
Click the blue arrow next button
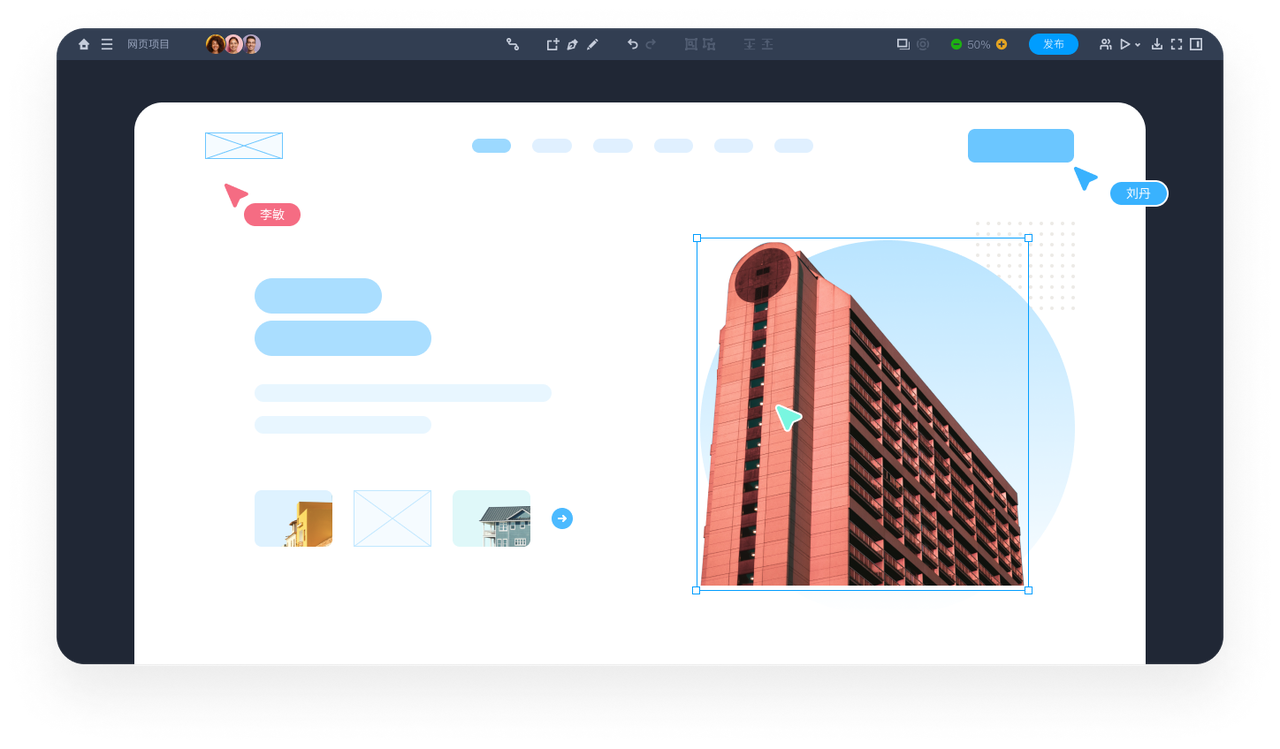tap(562, 518)
